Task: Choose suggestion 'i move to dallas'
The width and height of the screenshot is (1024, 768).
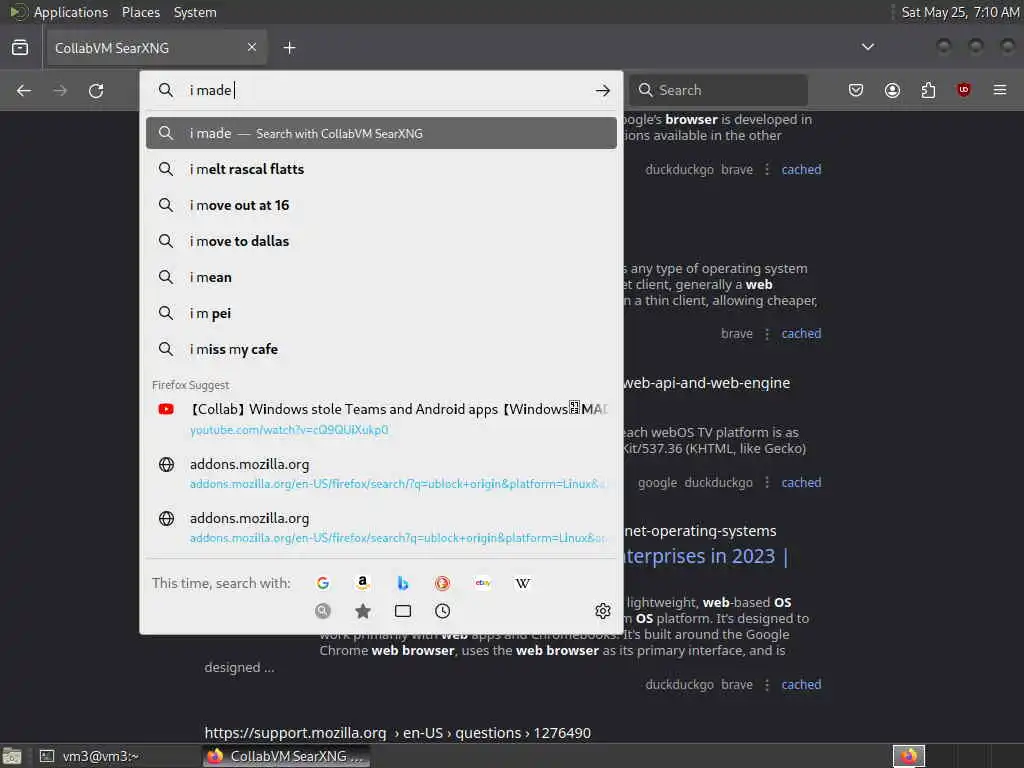Action: 381,241
